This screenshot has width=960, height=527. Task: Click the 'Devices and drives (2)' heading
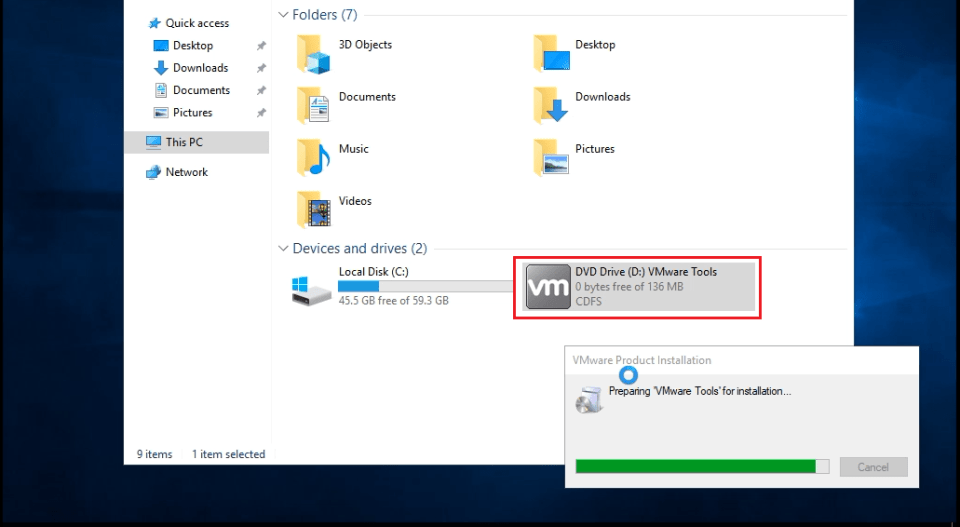[359, 249]
